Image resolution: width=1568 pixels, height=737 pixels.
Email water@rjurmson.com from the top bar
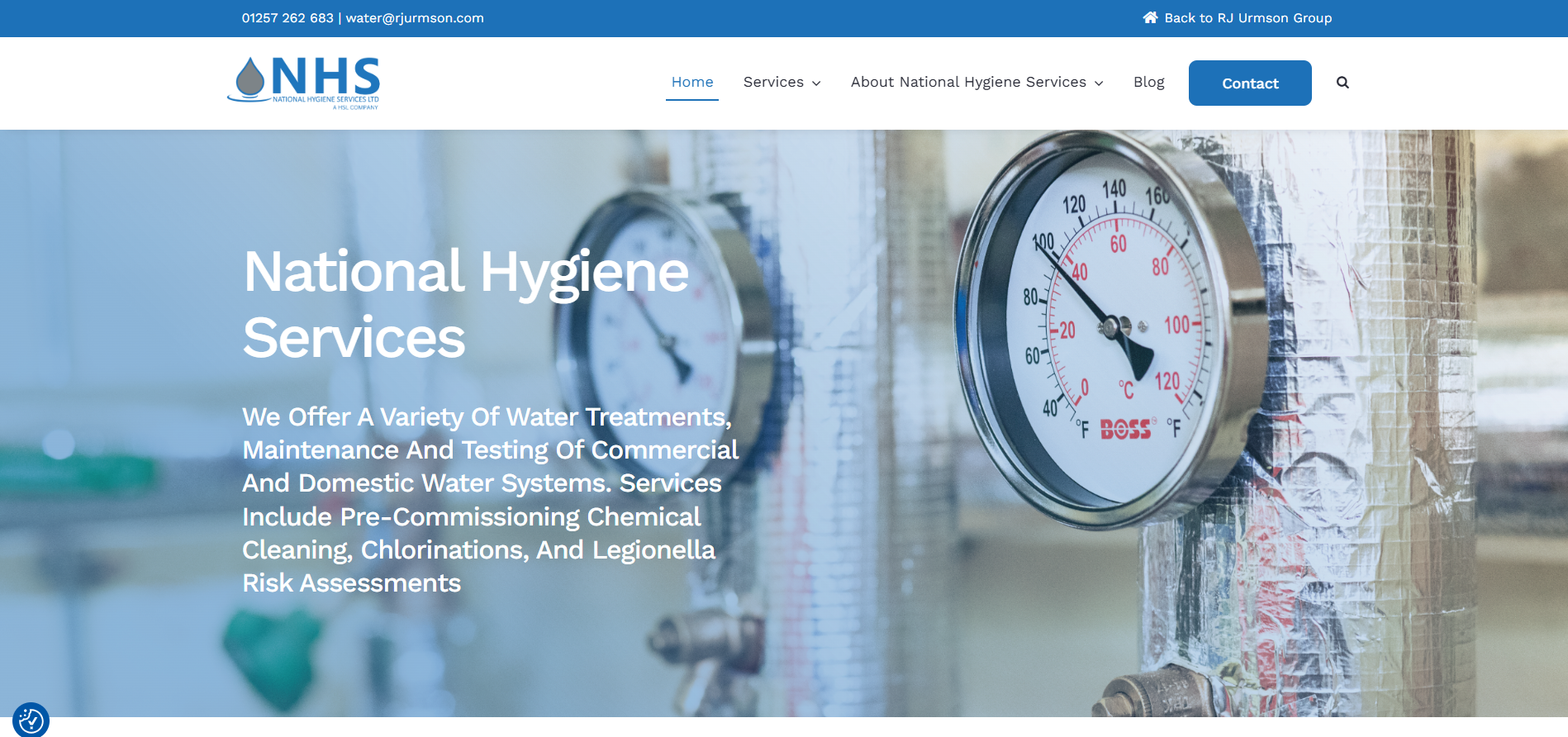(415, 18)
